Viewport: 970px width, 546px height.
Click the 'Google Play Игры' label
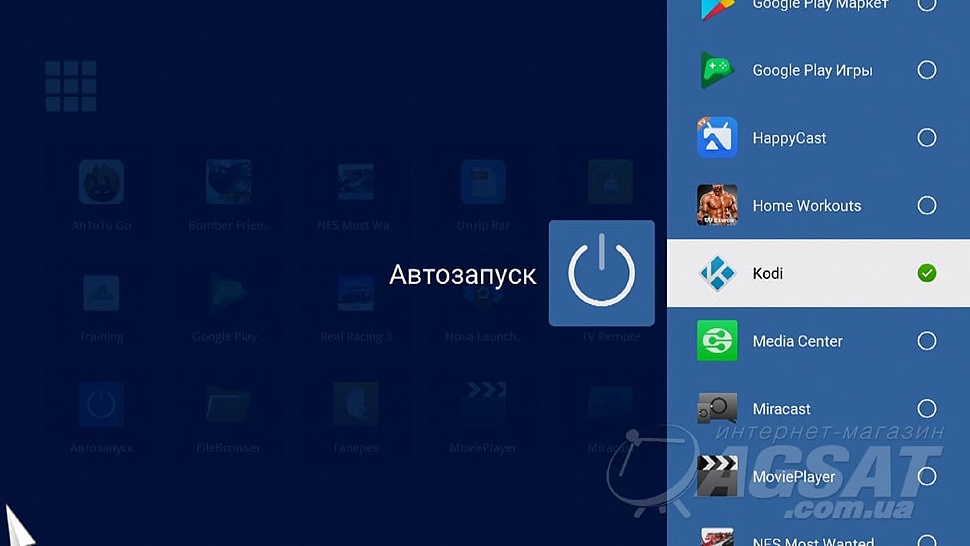coord(812,70)
